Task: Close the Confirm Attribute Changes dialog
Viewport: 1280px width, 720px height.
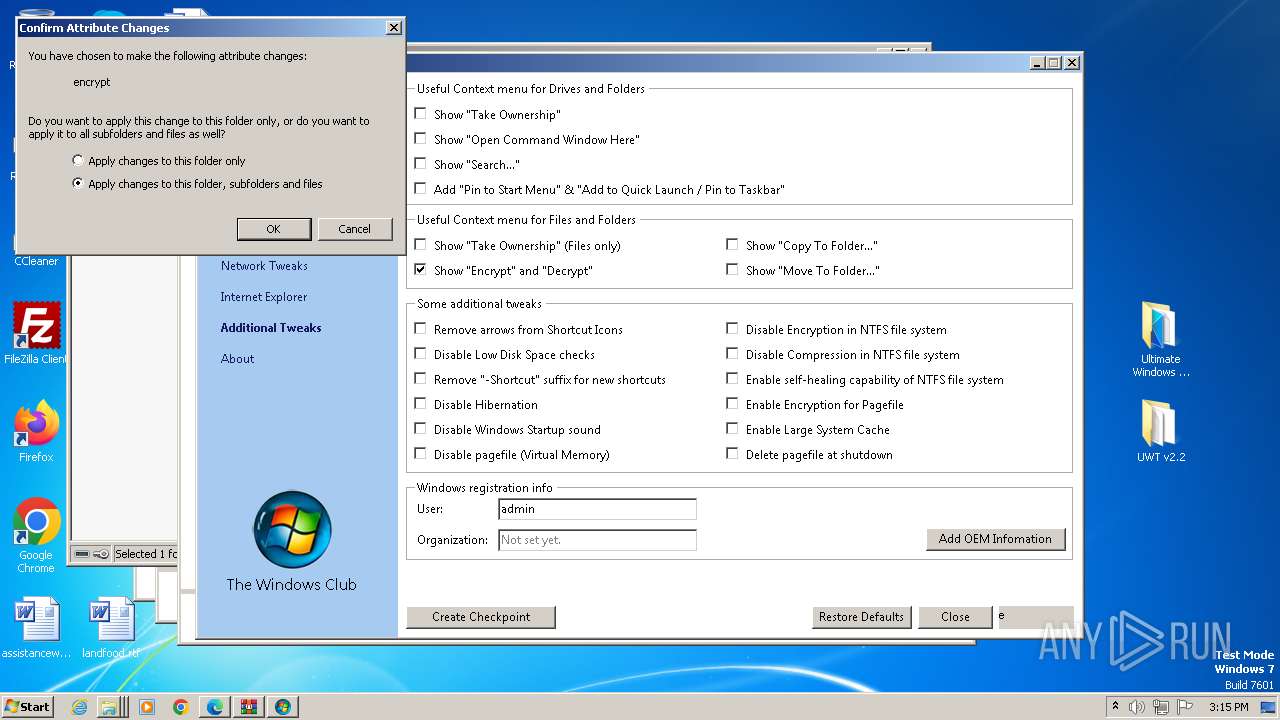Action: click(x=394, y=28)
